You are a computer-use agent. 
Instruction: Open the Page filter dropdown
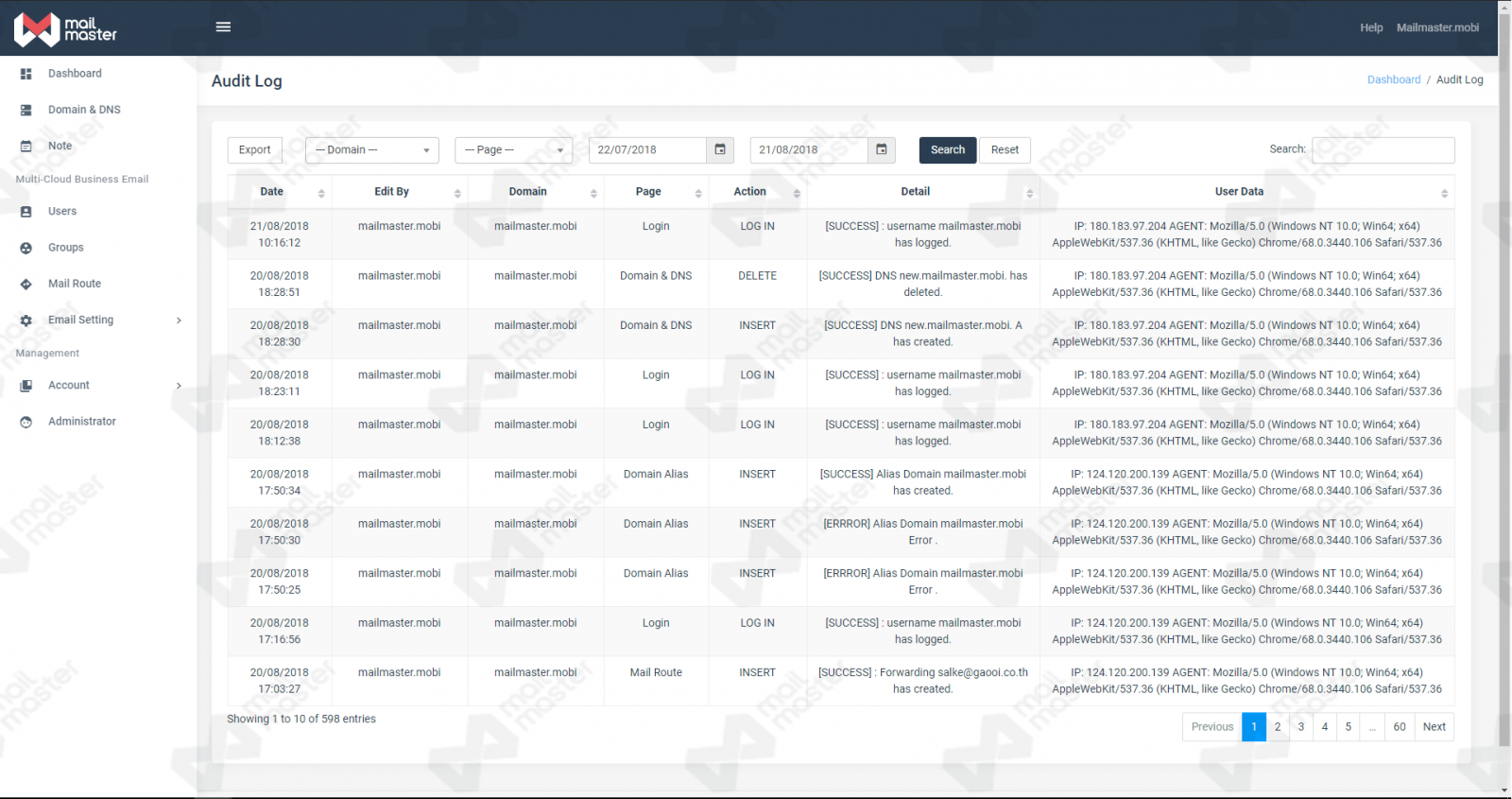tap(513, 150)
